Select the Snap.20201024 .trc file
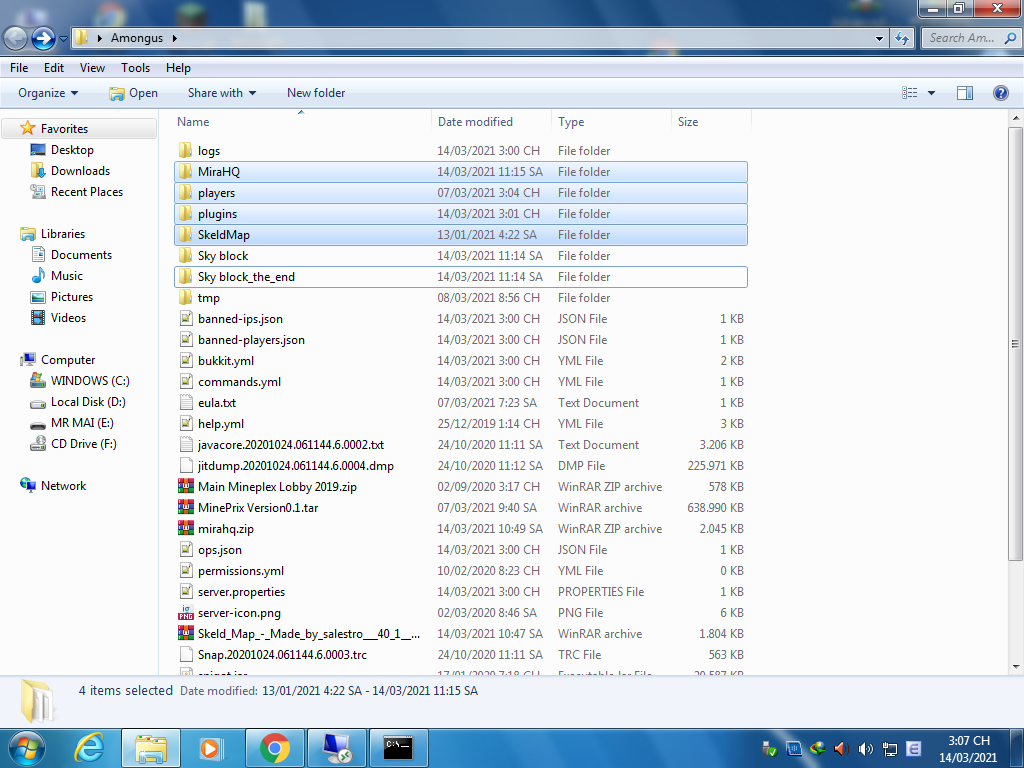1024x768 pixels. [460, 654]
